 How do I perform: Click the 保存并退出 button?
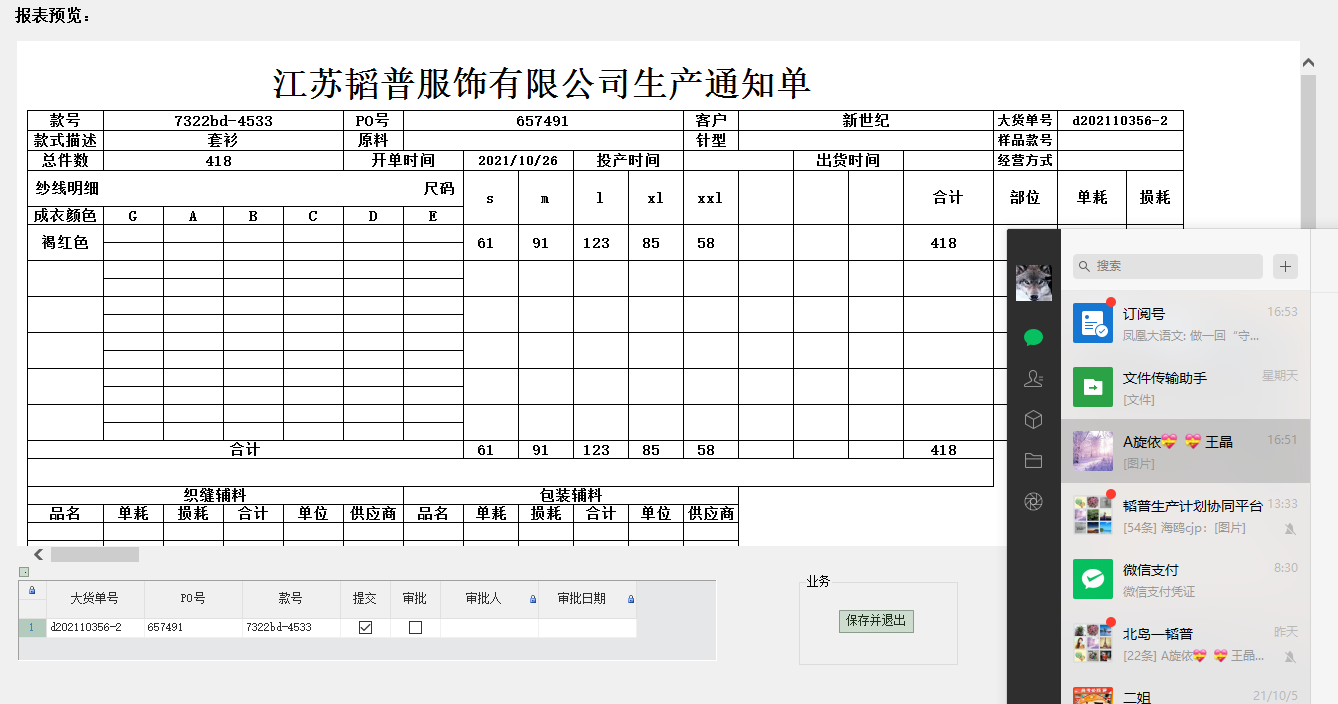[x=876, y=621]
